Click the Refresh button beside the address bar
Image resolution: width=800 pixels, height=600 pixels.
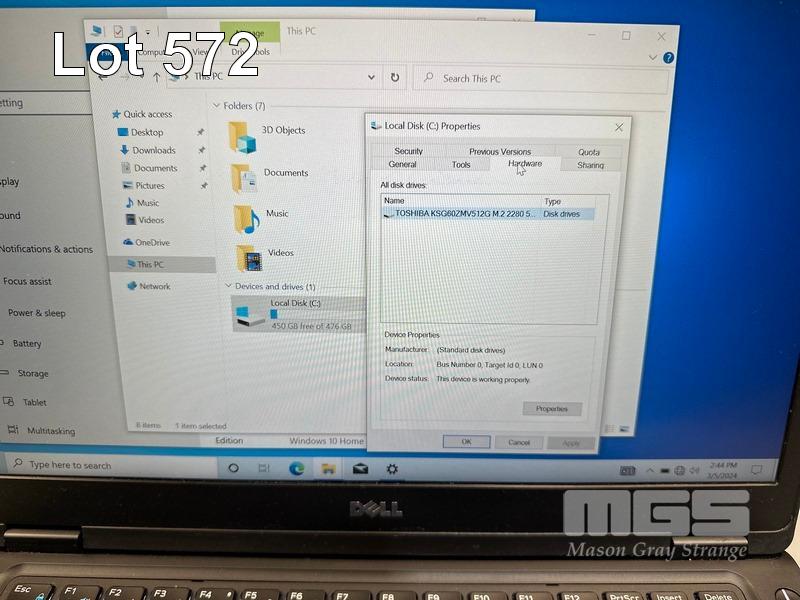[395, 78]
